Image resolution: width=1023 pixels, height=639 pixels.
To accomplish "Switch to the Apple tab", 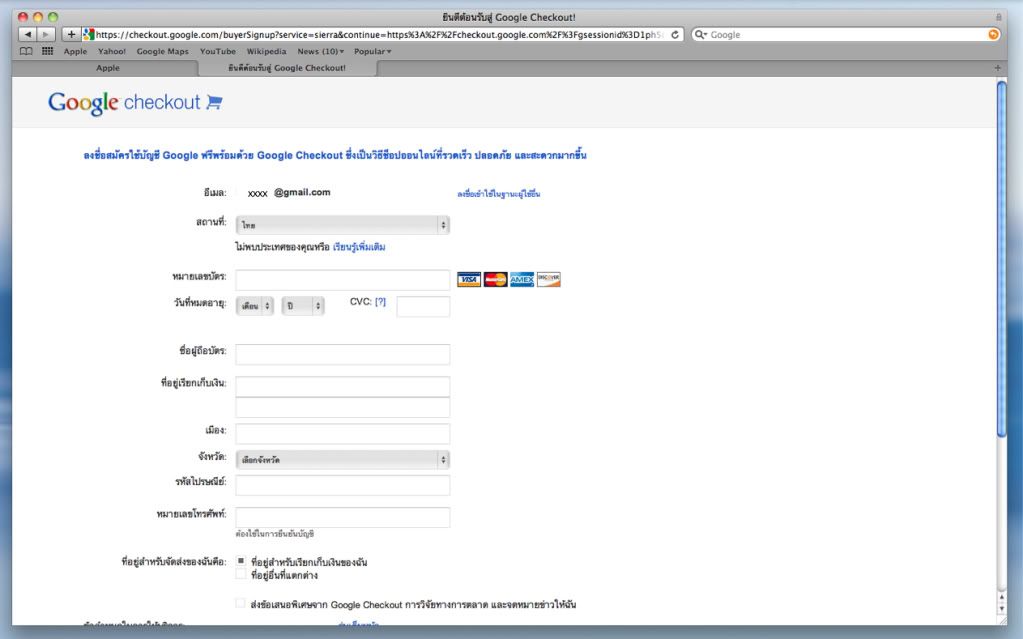I will (x=108, y=68).
